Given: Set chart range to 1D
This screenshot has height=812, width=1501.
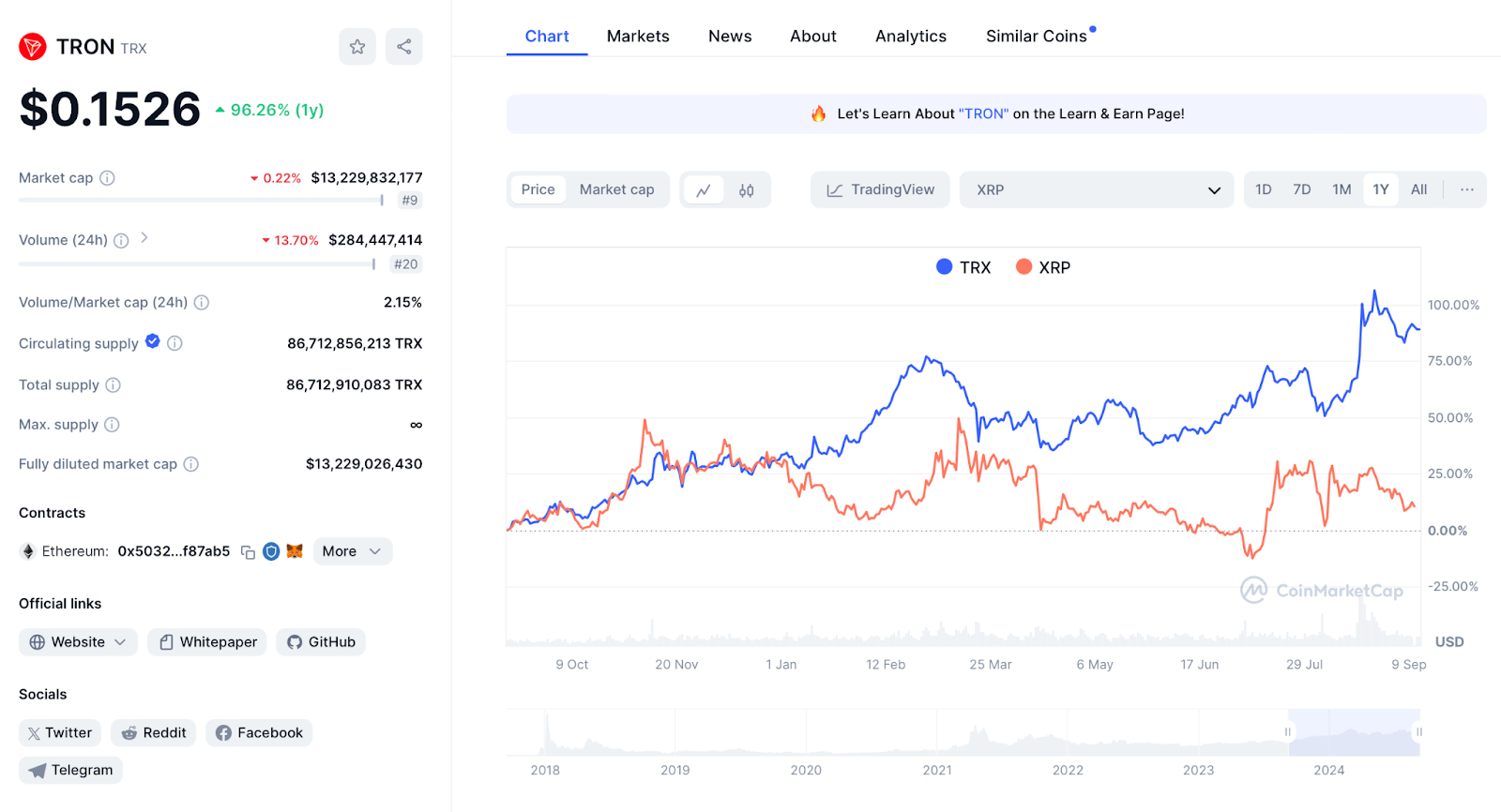Looking at the screenshot, I should click(x=1264, y=189).
